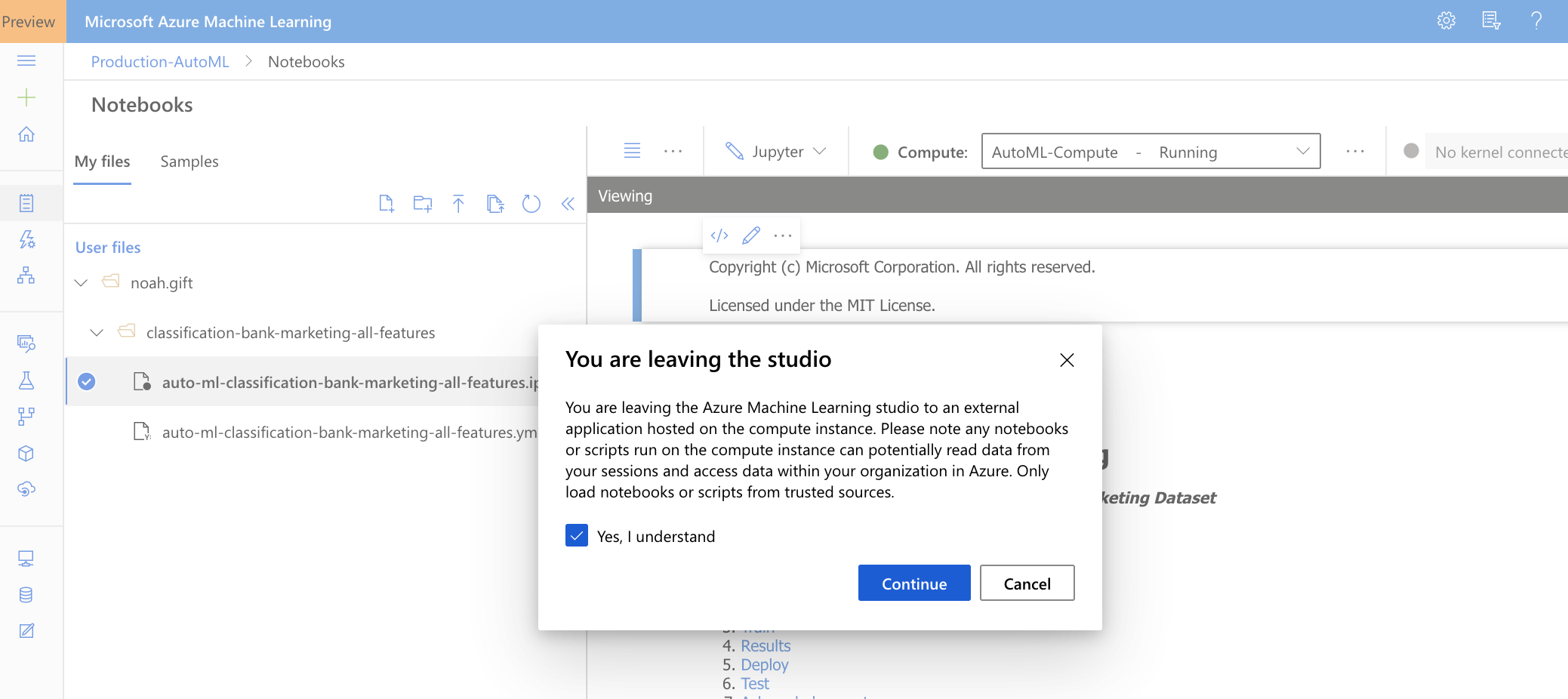The width and height of the screenshot is (1568, 699).
Task: Refresh the file list
Action: coord(531,203)
